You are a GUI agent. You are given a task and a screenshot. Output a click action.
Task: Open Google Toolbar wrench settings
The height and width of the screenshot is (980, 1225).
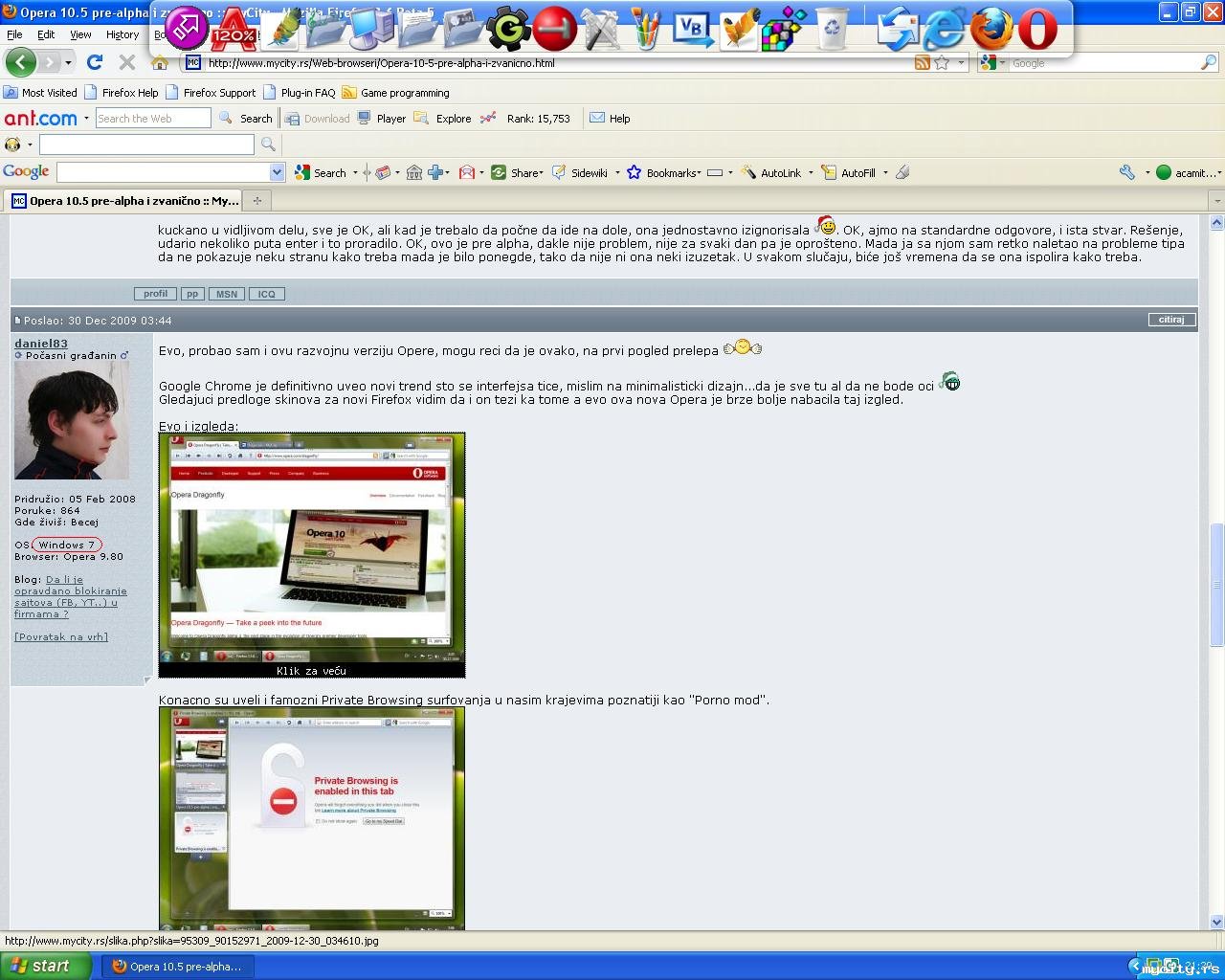(x=1126, y=172)
